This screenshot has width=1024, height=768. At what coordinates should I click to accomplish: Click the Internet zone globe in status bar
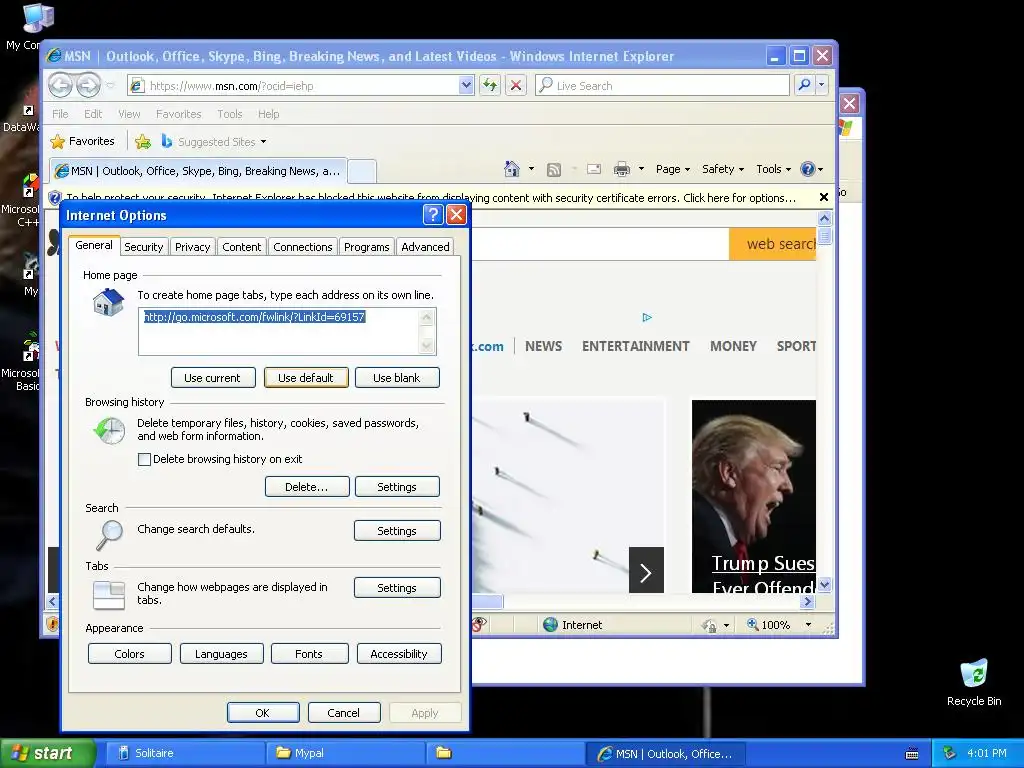(551, 624)
